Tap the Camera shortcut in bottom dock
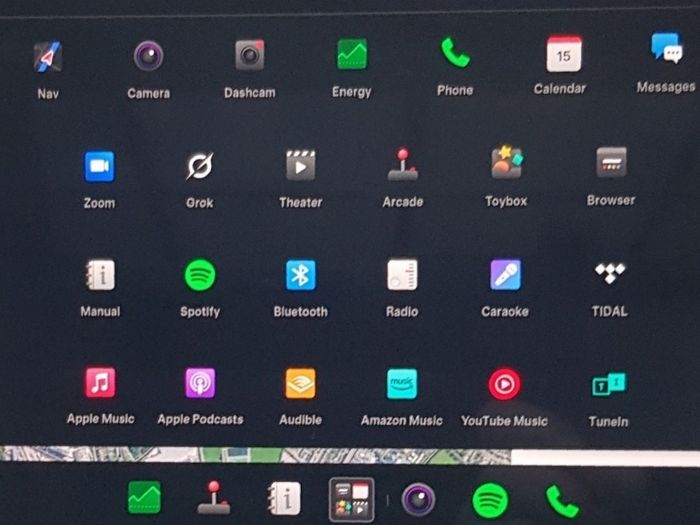 coord(418,500)
